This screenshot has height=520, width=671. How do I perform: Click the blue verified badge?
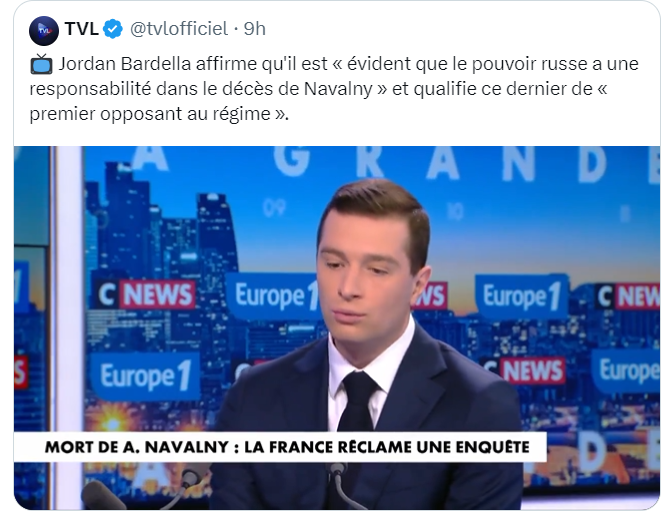point(113,29)
